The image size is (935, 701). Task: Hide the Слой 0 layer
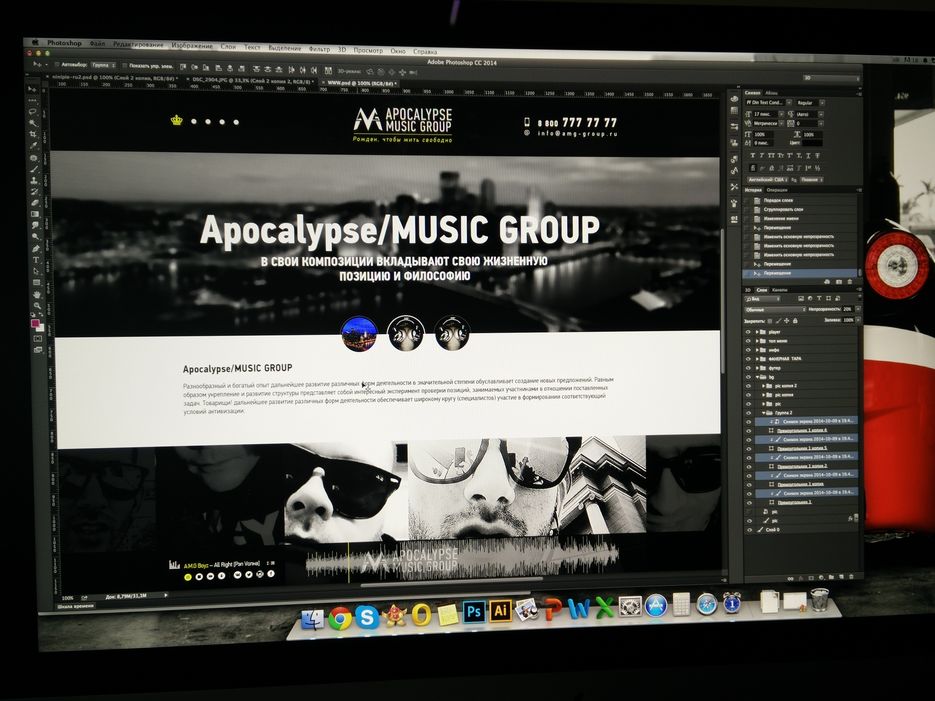click(x=750, y=529)
